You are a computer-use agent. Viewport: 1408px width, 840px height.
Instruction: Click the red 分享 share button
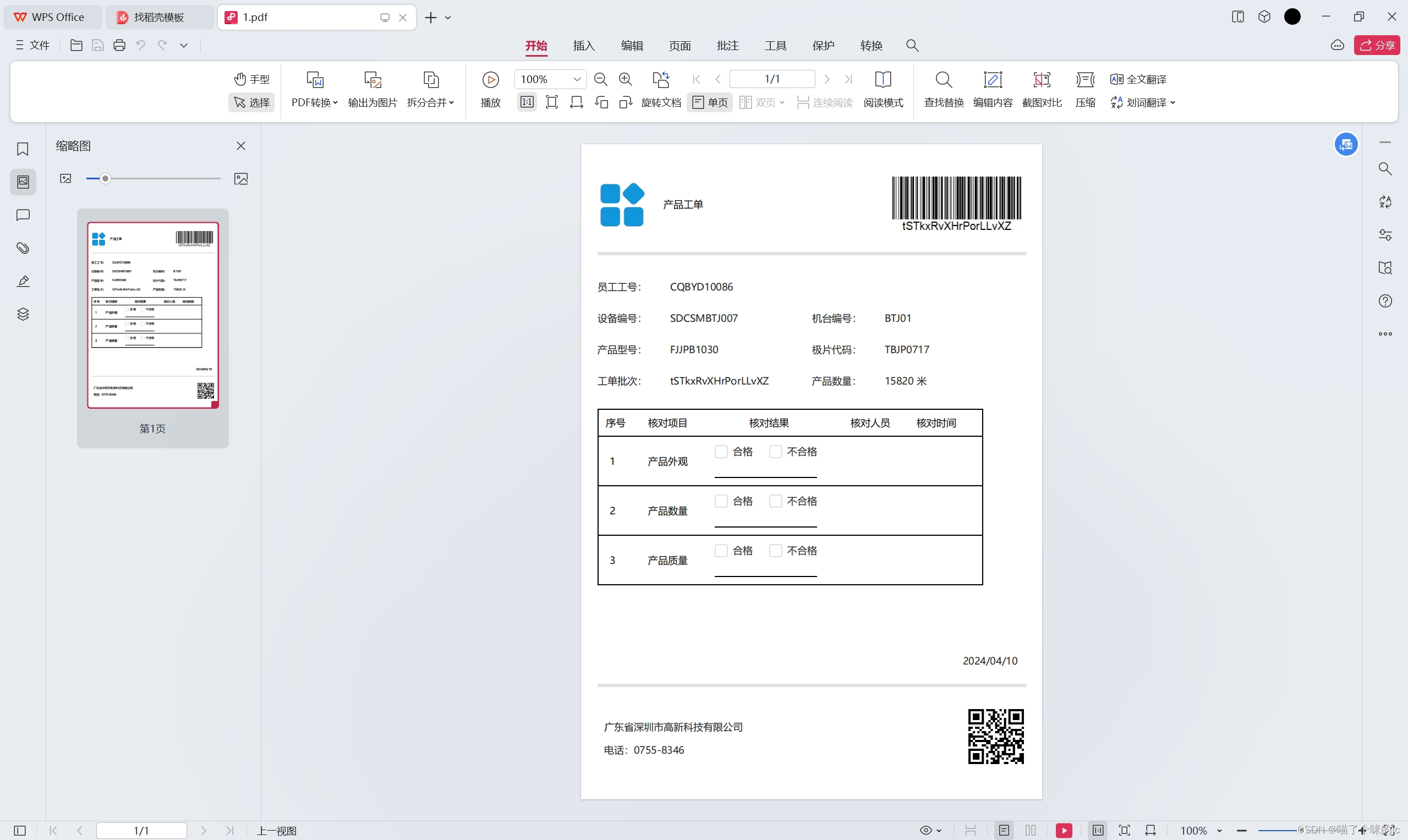click(x=1377, y=45)
